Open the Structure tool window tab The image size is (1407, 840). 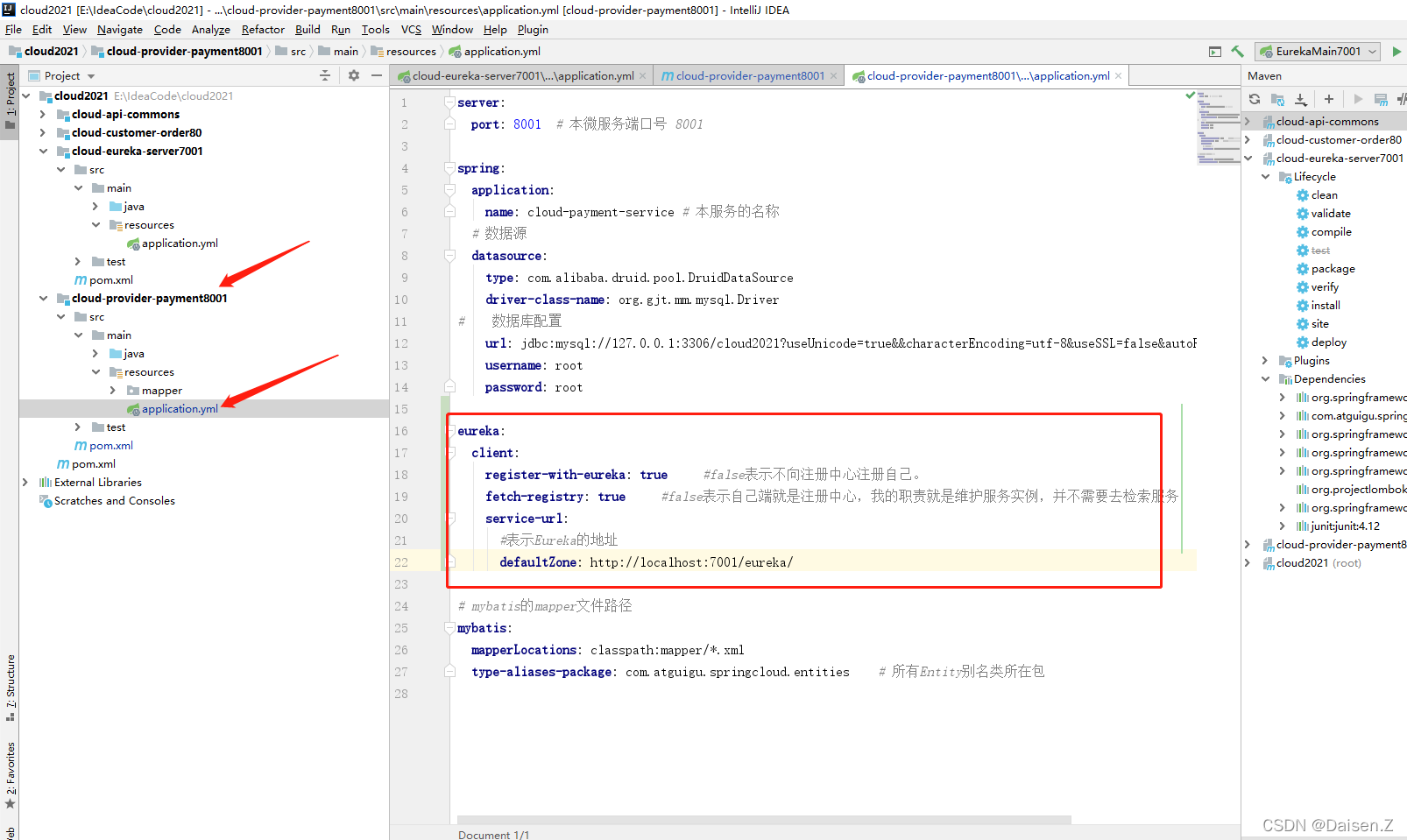tap(10, 688)
